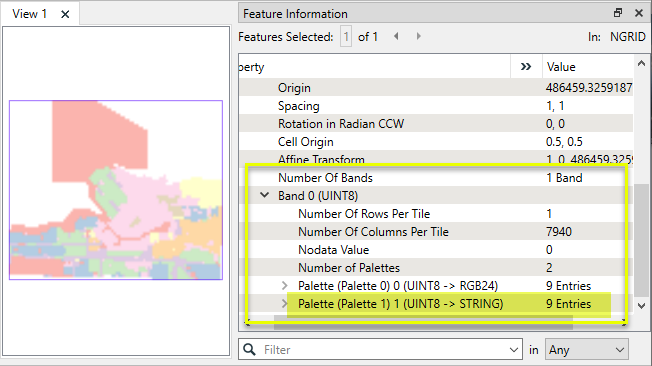Open the 'Any' filter scope dropdown
This screenshot has width=652, height=366.
point(587,350)
